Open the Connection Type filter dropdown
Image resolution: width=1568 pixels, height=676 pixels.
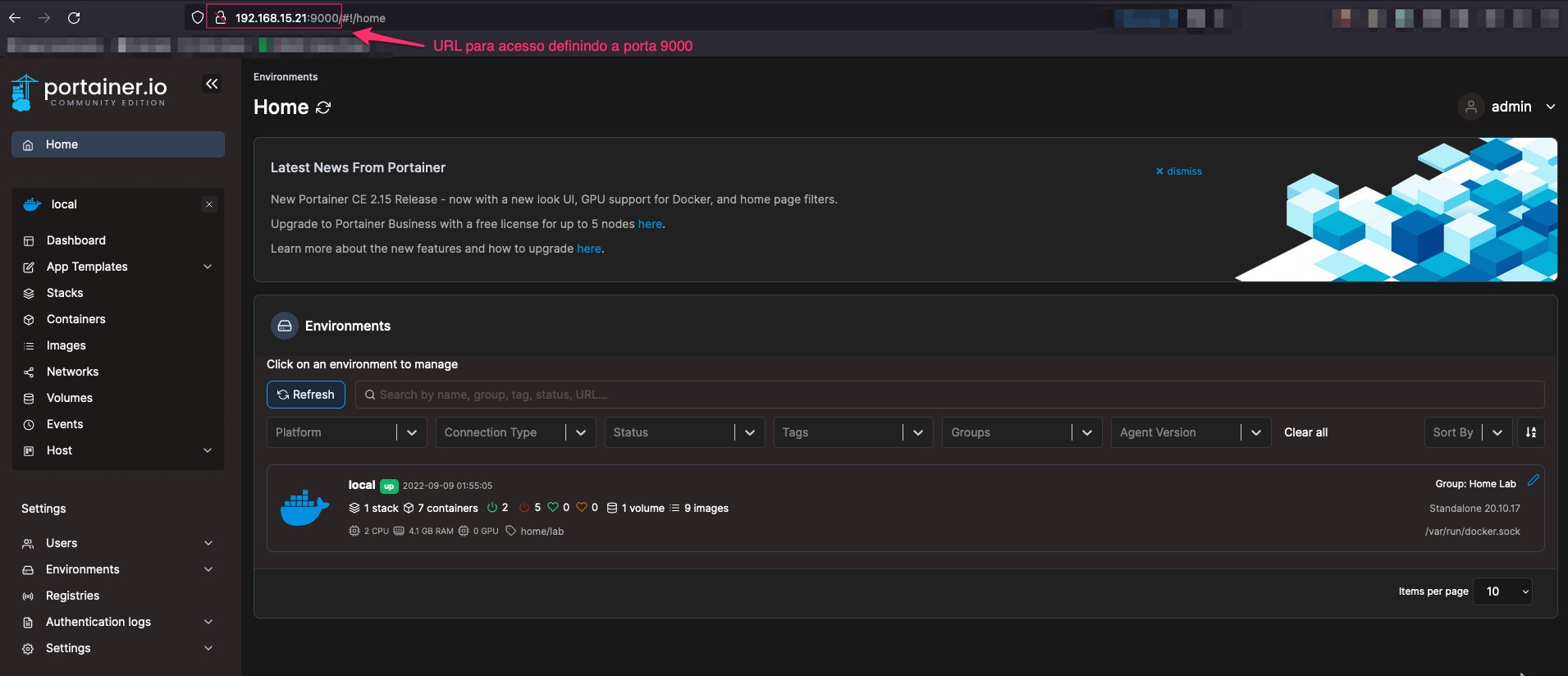tap(515, 432)
